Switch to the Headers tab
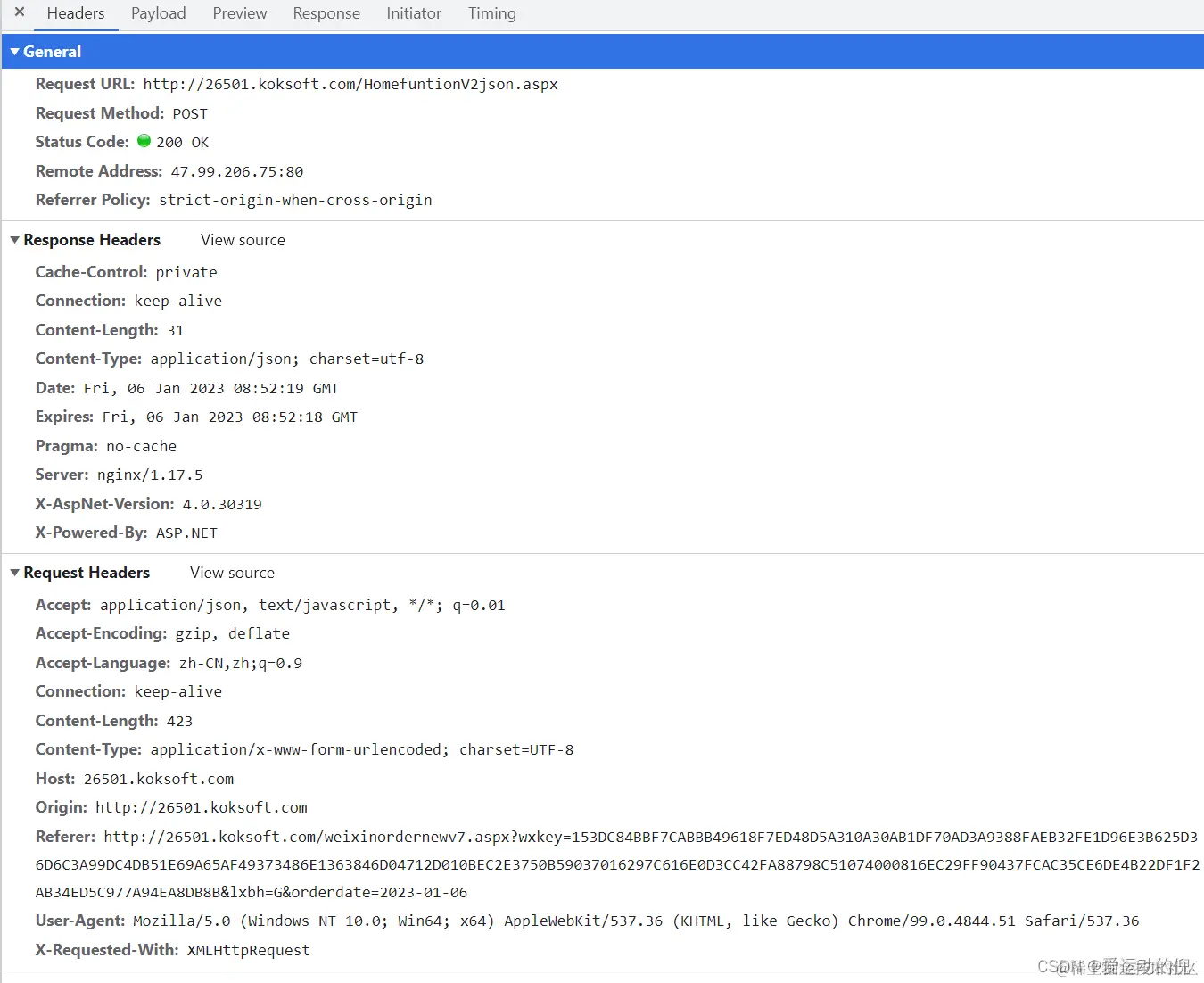1204x983 pixels. [x=76, y=13]
